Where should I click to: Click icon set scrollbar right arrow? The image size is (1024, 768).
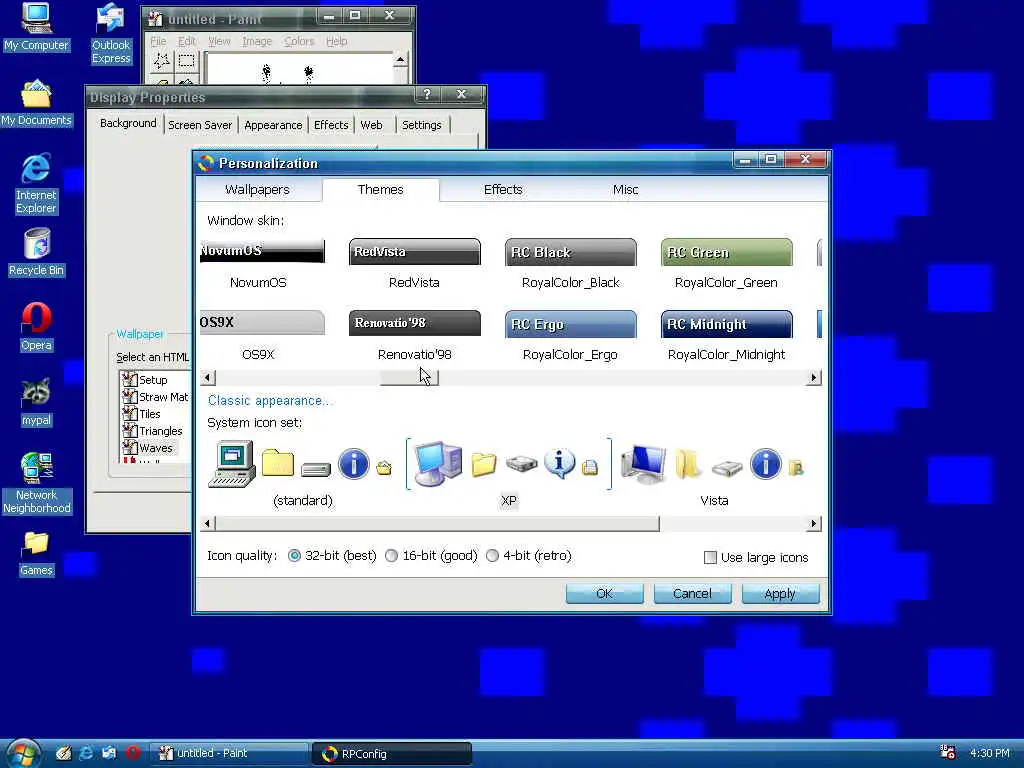[x=813, y=523]
